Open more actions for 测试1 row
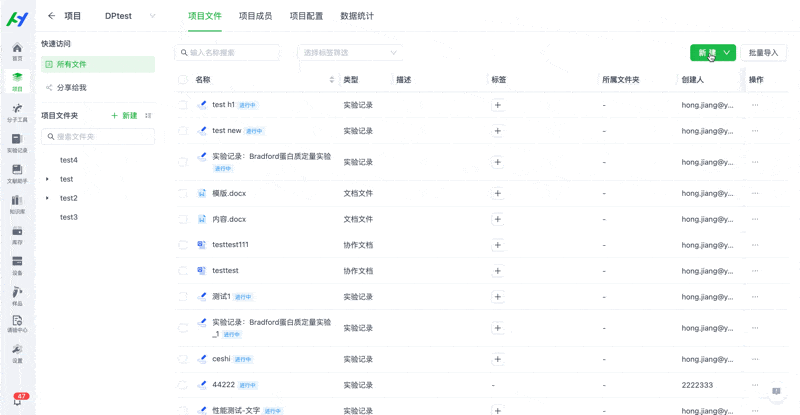Viewport: 800px width, 415px height. click(x=755, y=297)
